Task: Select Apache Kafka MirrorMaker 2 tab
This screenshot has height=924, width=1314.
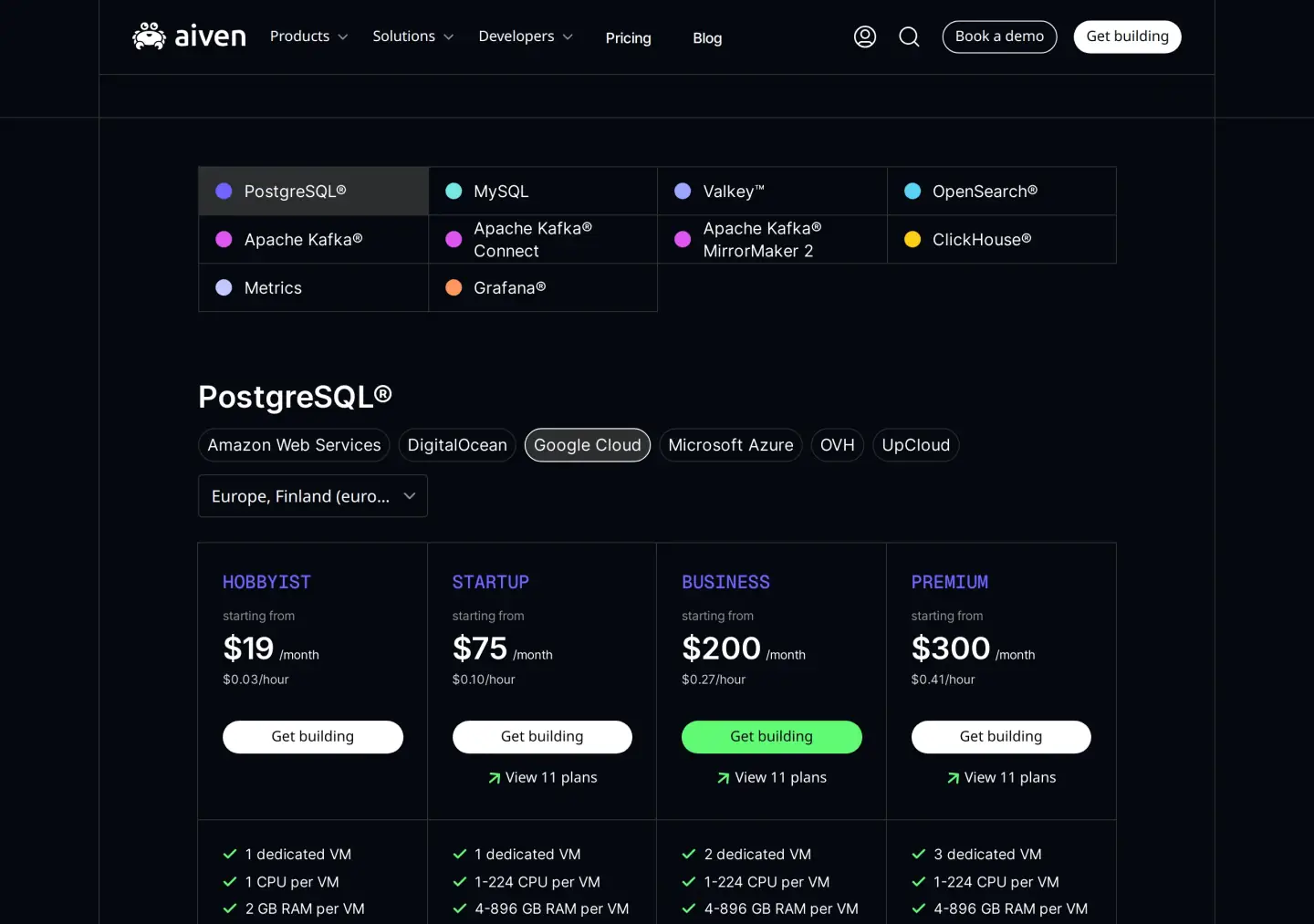Action: pyautogui.click(x=772, y=240)
